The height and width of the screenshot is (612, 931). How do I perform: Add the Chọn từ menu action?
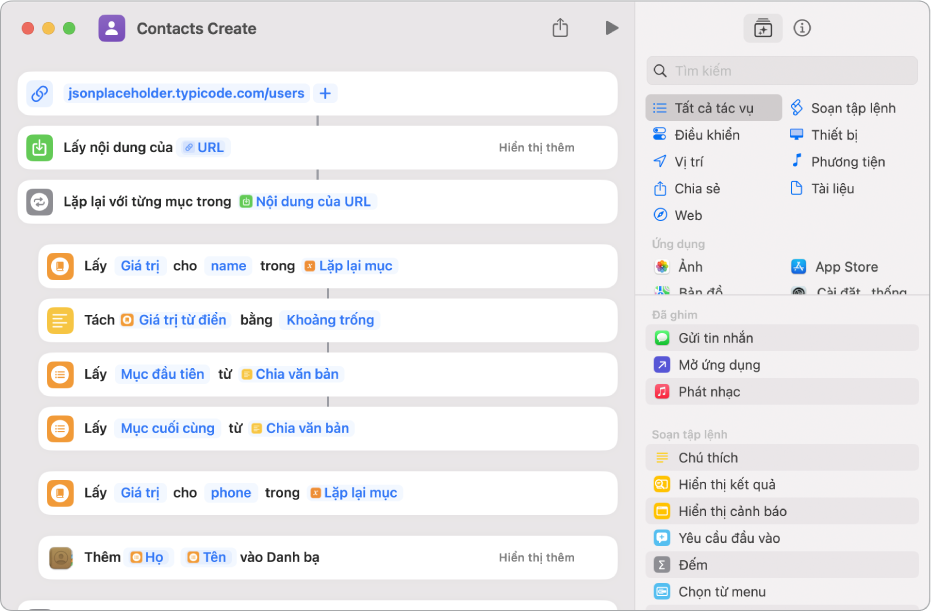[x=782, y=592]
